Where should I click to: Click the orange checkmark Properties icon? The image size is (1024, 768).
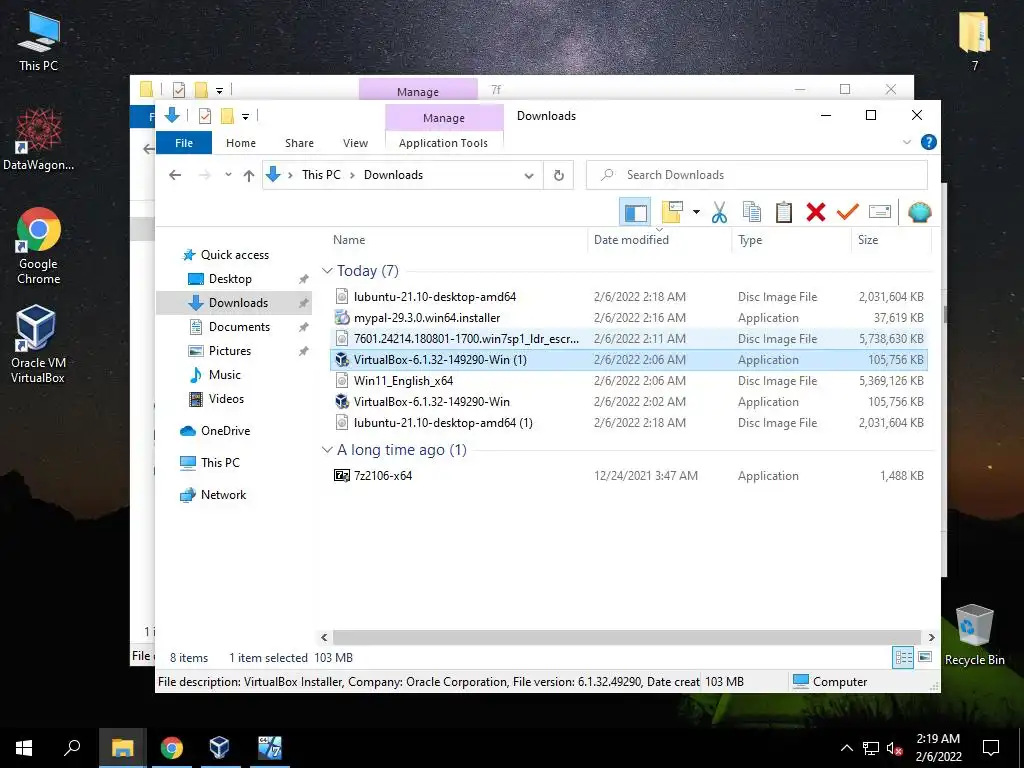(x=848, y=212)
